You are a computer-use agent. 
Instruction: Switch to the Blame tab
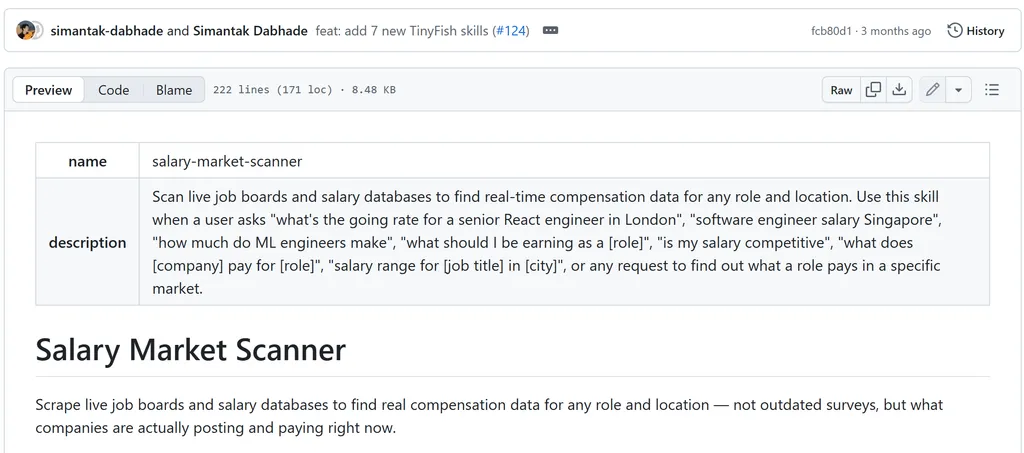(174, 90)
